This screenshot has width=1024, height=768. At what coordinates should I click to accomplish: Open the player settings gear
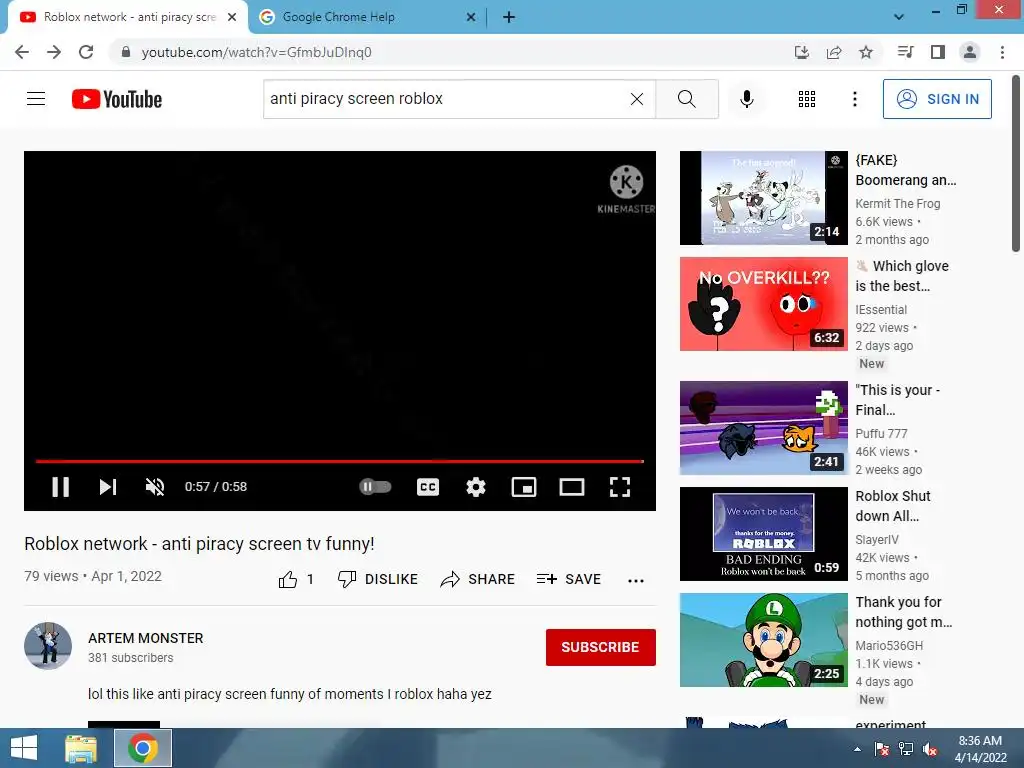click(475, 487)
